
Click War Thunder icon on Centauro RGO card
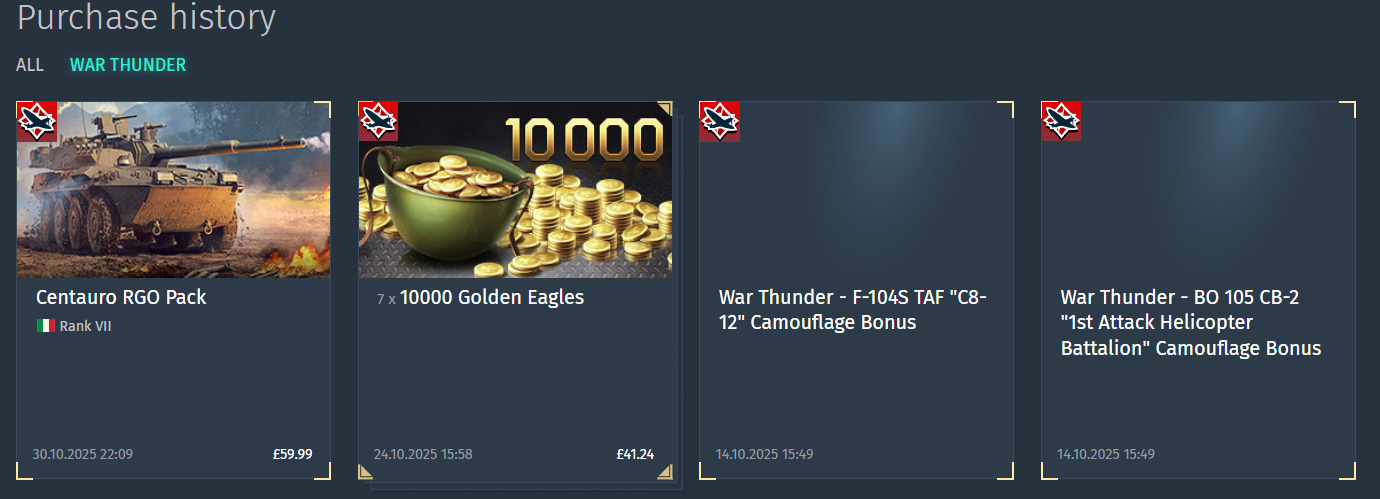pos(36,121)
